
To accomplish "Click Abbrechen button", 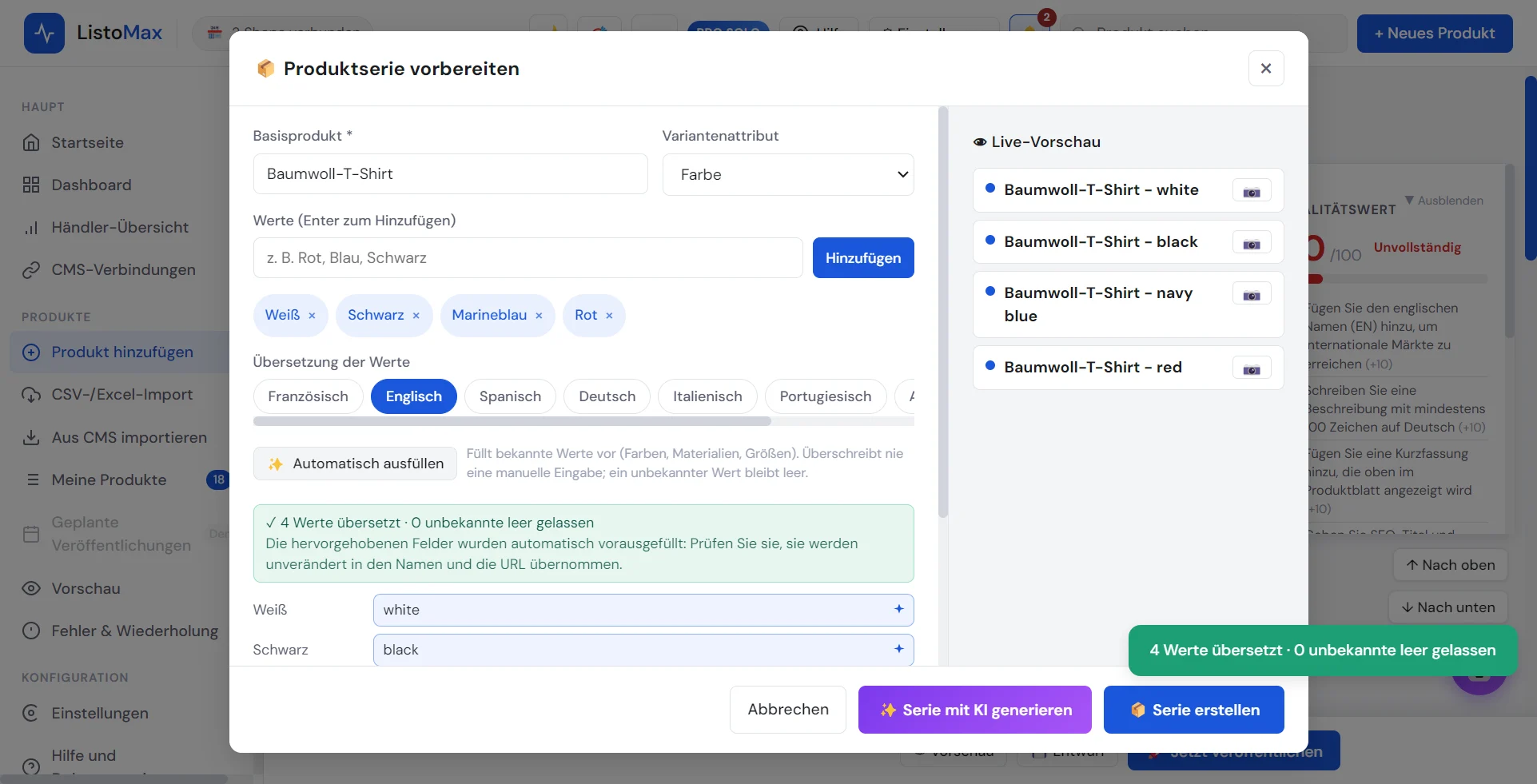I will point(788,710).
